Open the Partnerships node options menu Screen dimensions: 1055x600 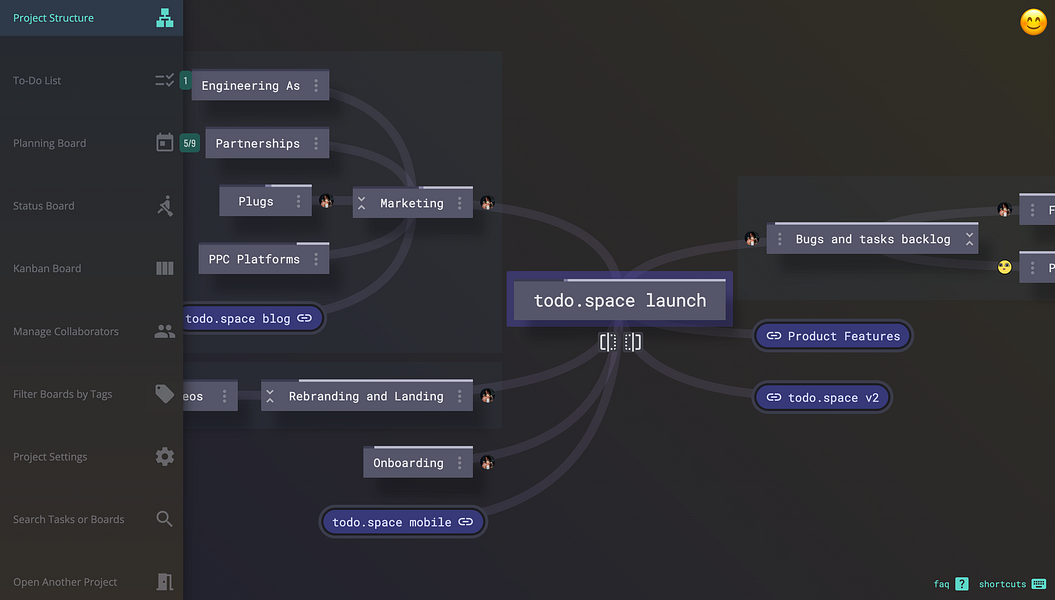316,143
